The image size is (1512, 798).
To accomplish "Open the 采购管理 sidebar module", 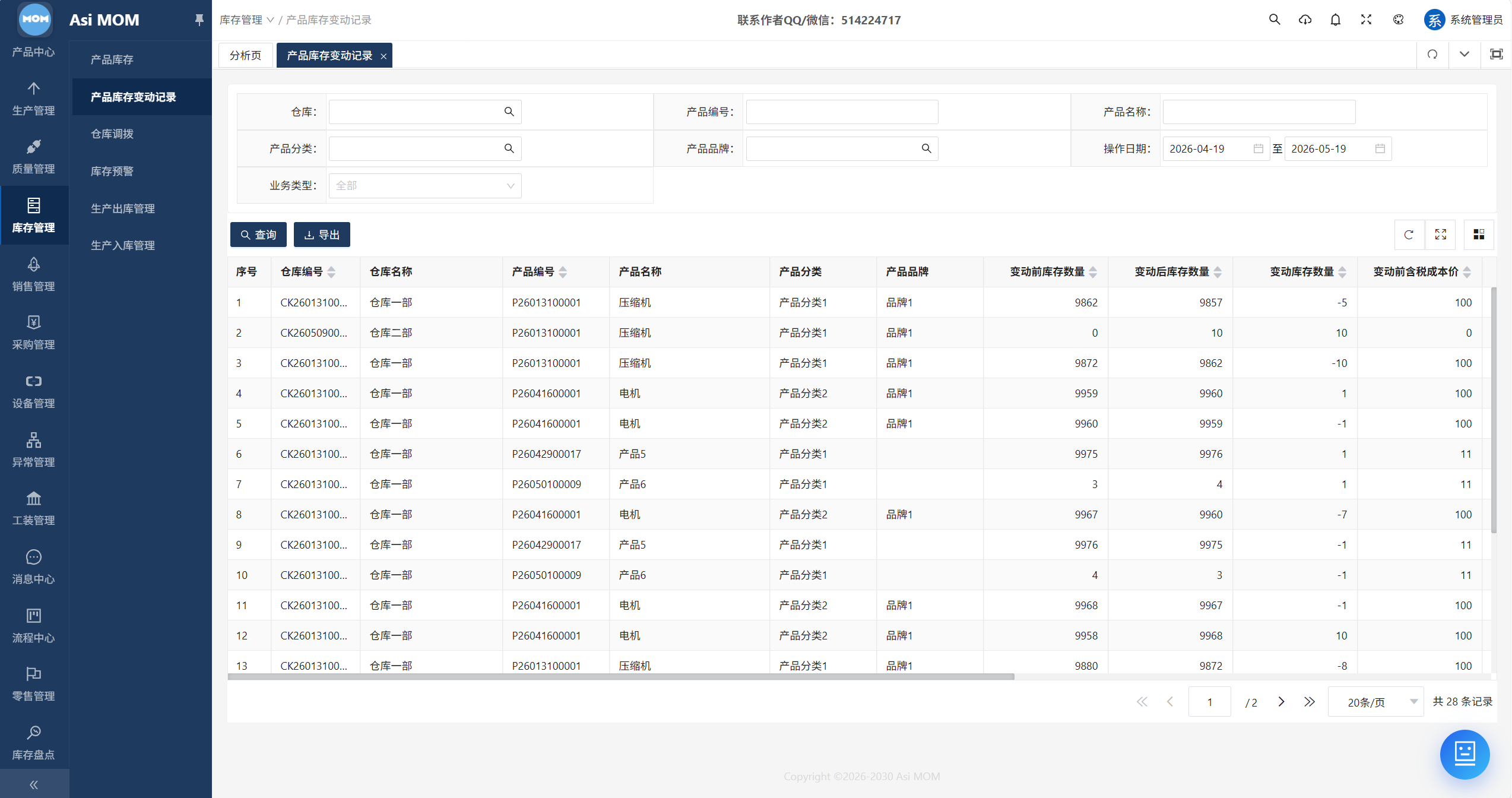I will pyautogui.click(x=34, y=332).
